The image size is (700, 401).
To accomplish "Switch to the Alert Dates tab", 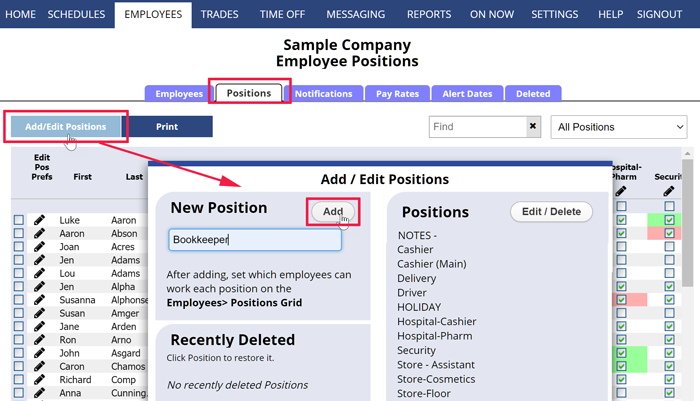I will 467,93.
